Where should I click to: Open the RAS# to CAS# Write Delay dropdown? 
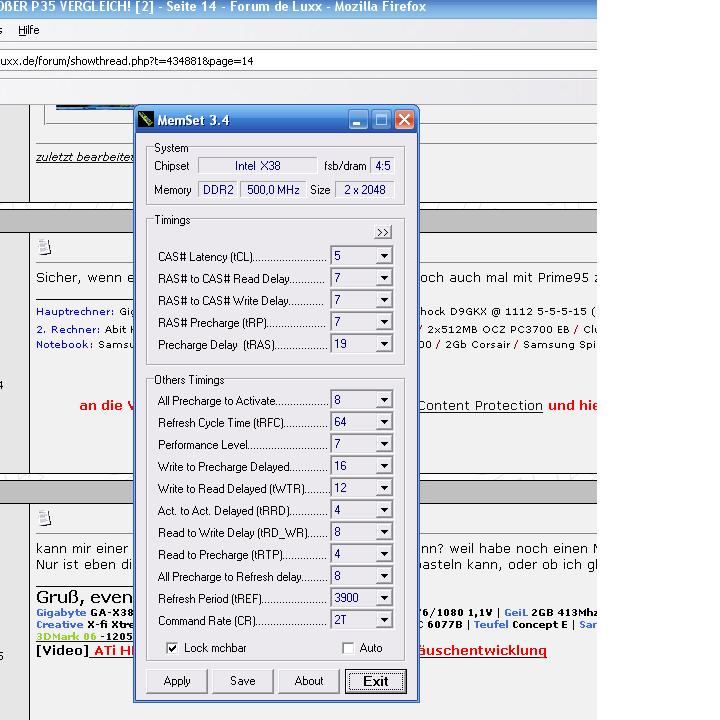pyautogui.click(x=384, y=300)
